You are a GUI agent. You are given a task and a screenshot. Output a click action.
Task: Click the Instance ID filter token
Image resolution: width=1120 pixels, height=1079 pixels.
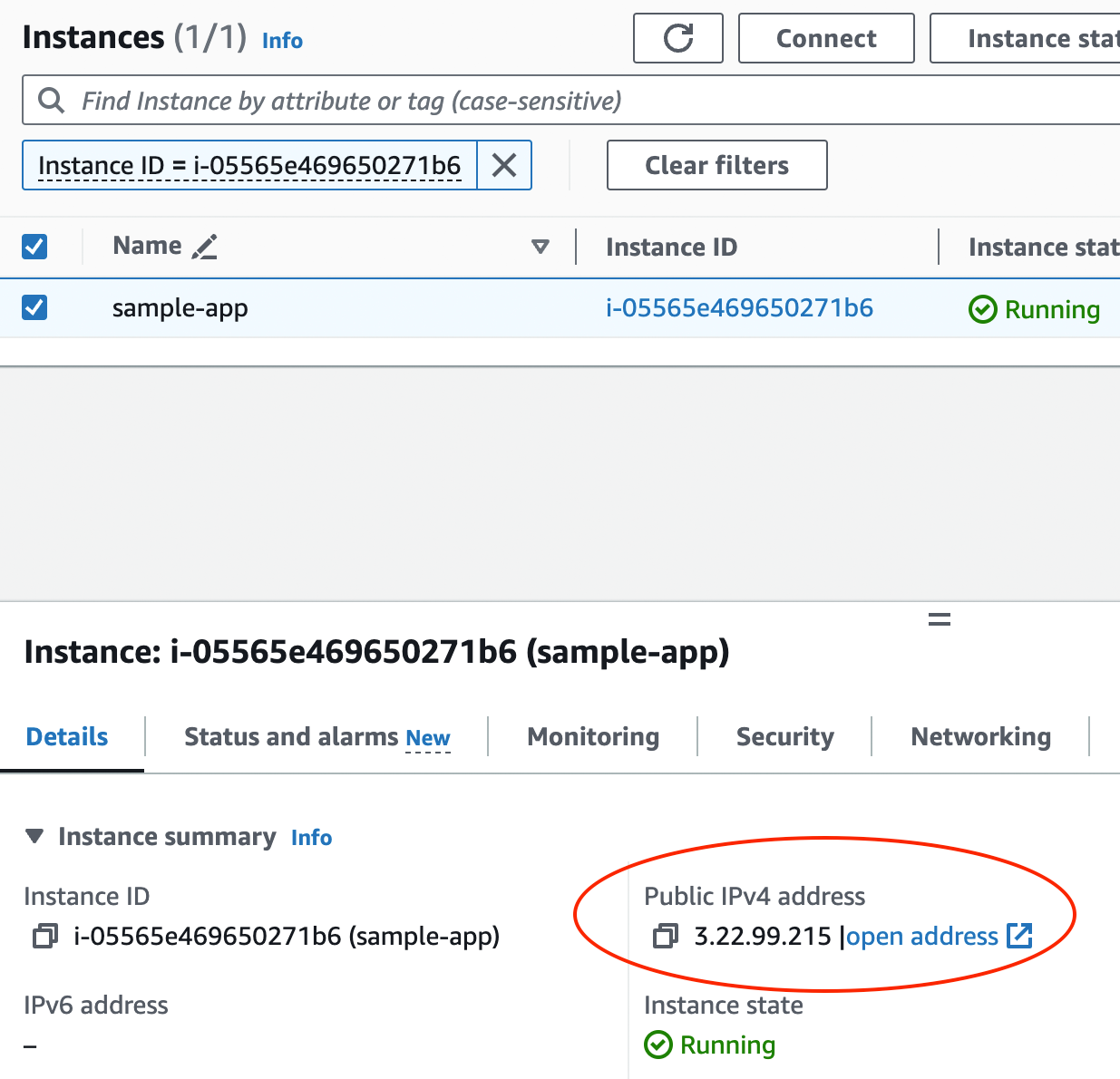click(249, 165)
